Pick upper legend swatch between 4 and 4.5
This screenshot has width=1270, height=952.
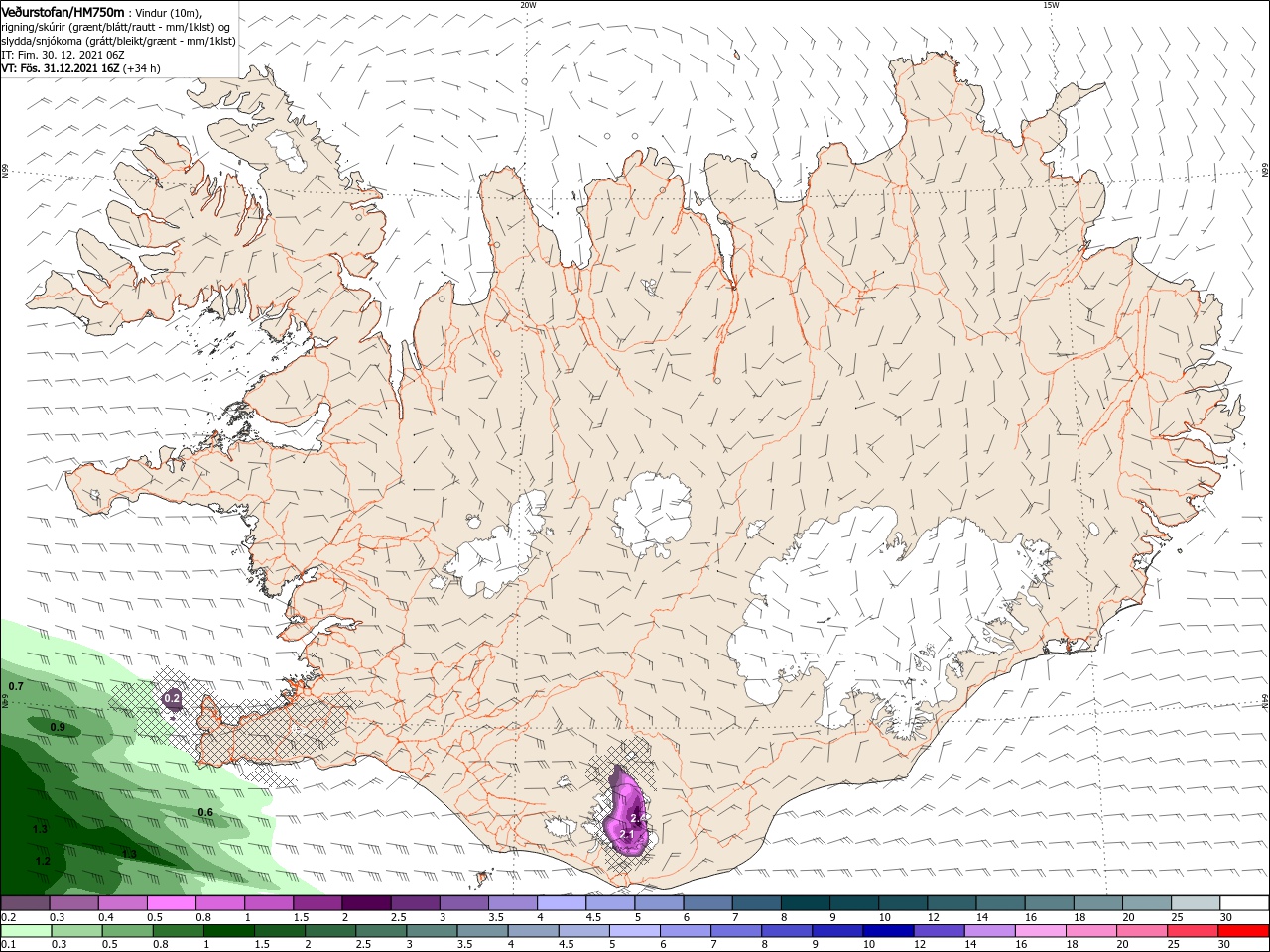(x=561, y=903)
